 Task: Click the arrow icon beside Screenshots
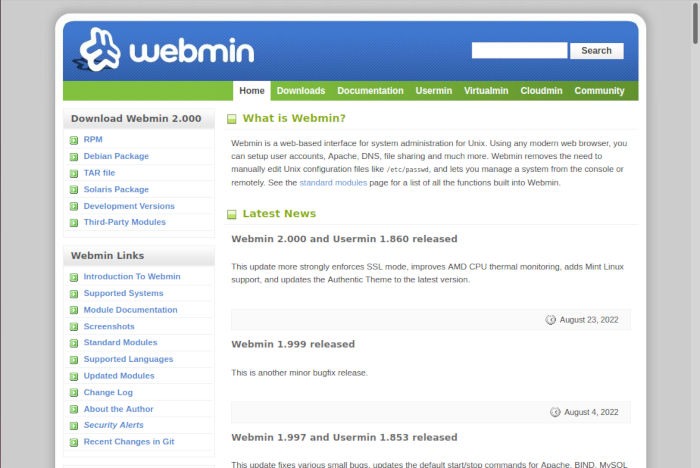coord(74,327)
